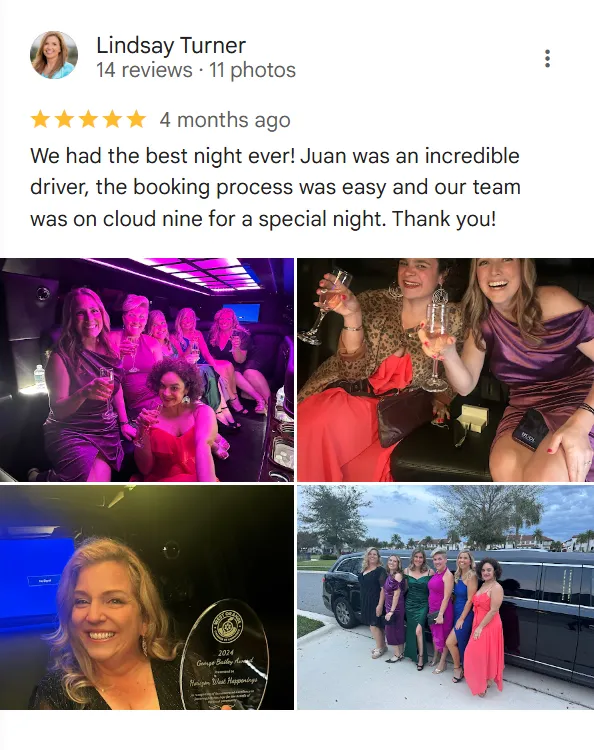Screen dimensions: 594x750
Task: Open the photo of two women toasting champagne
Action: (445, 370)
